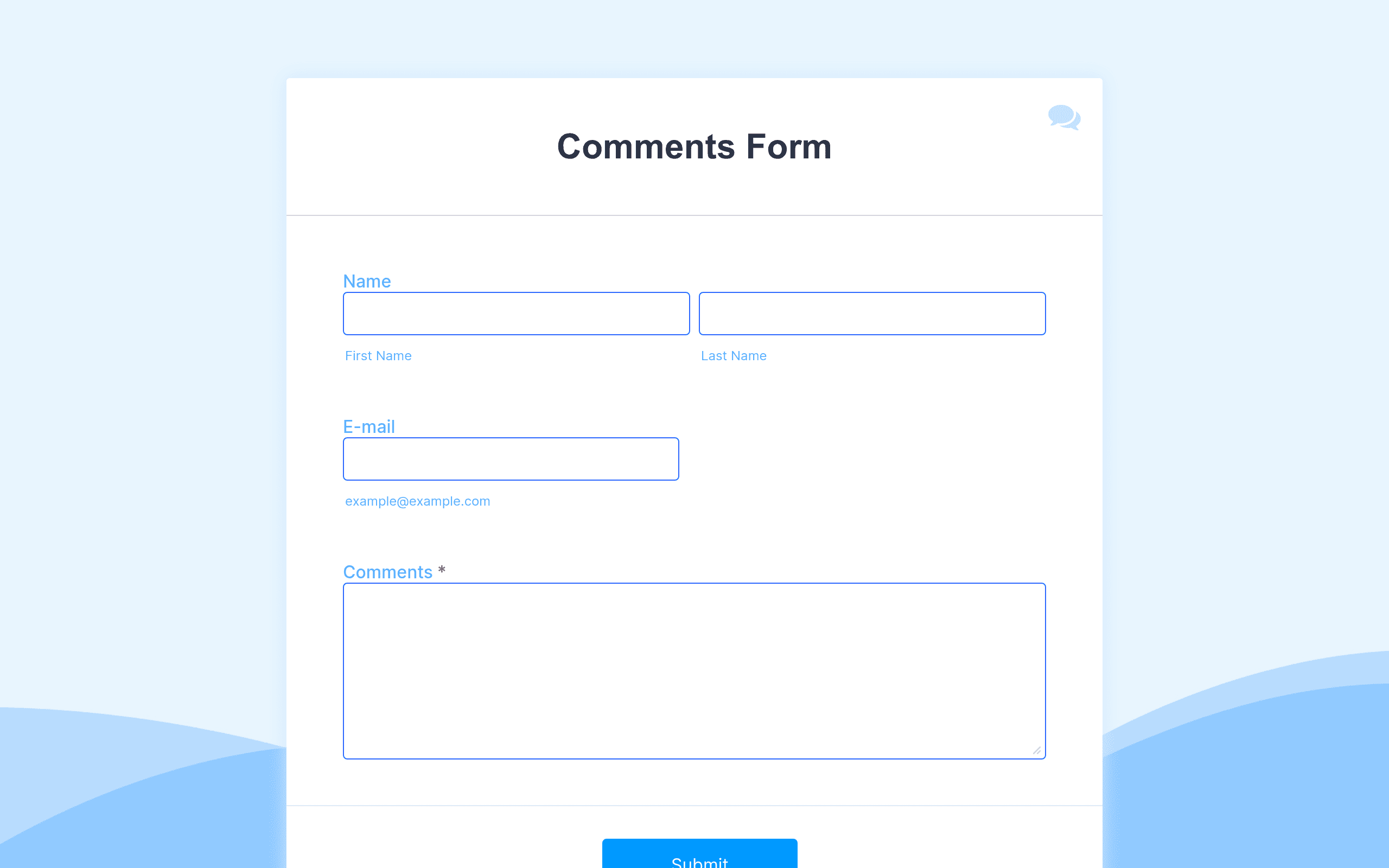Click the chat bubbles icon

pos(1064,118)
